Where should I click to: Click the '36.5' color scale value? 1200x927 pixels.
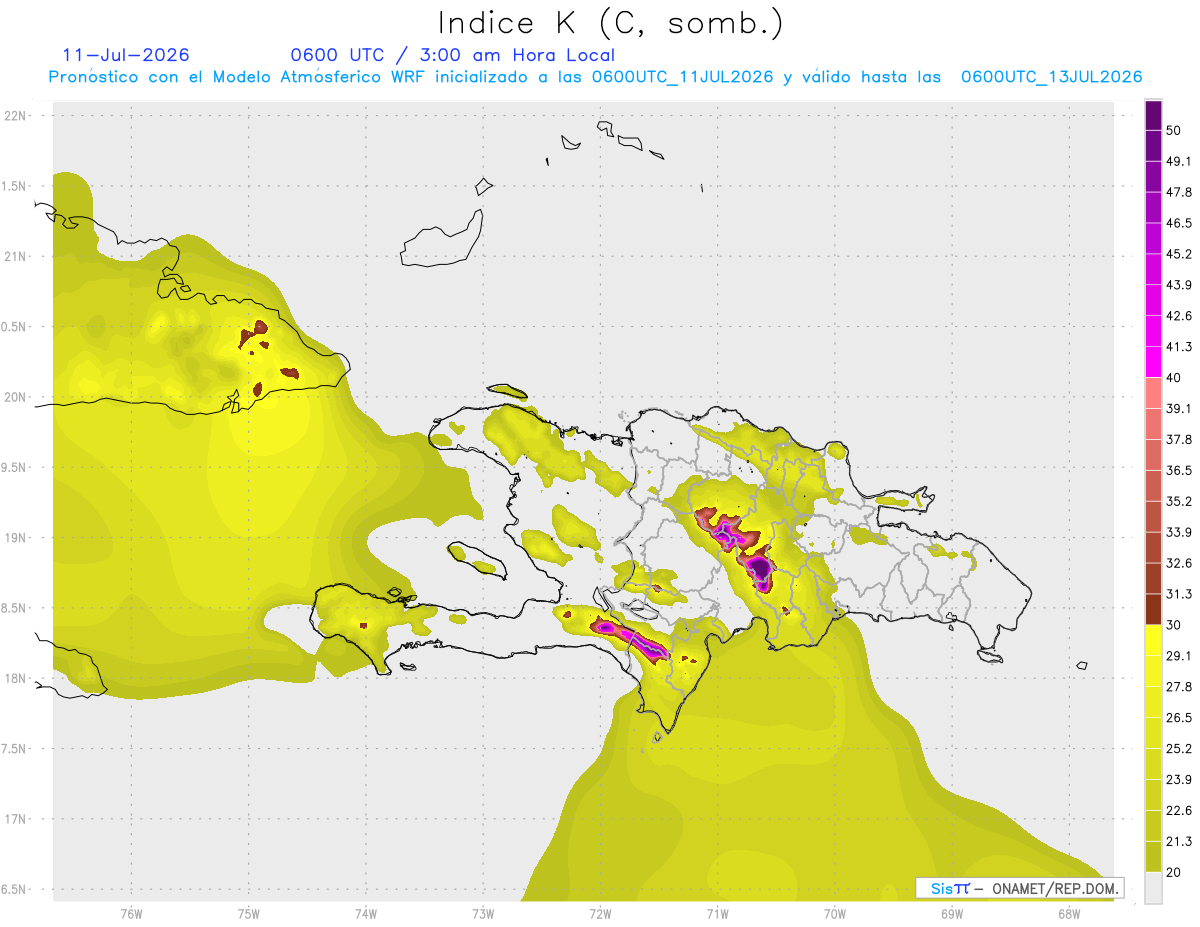click(1179, 470)
